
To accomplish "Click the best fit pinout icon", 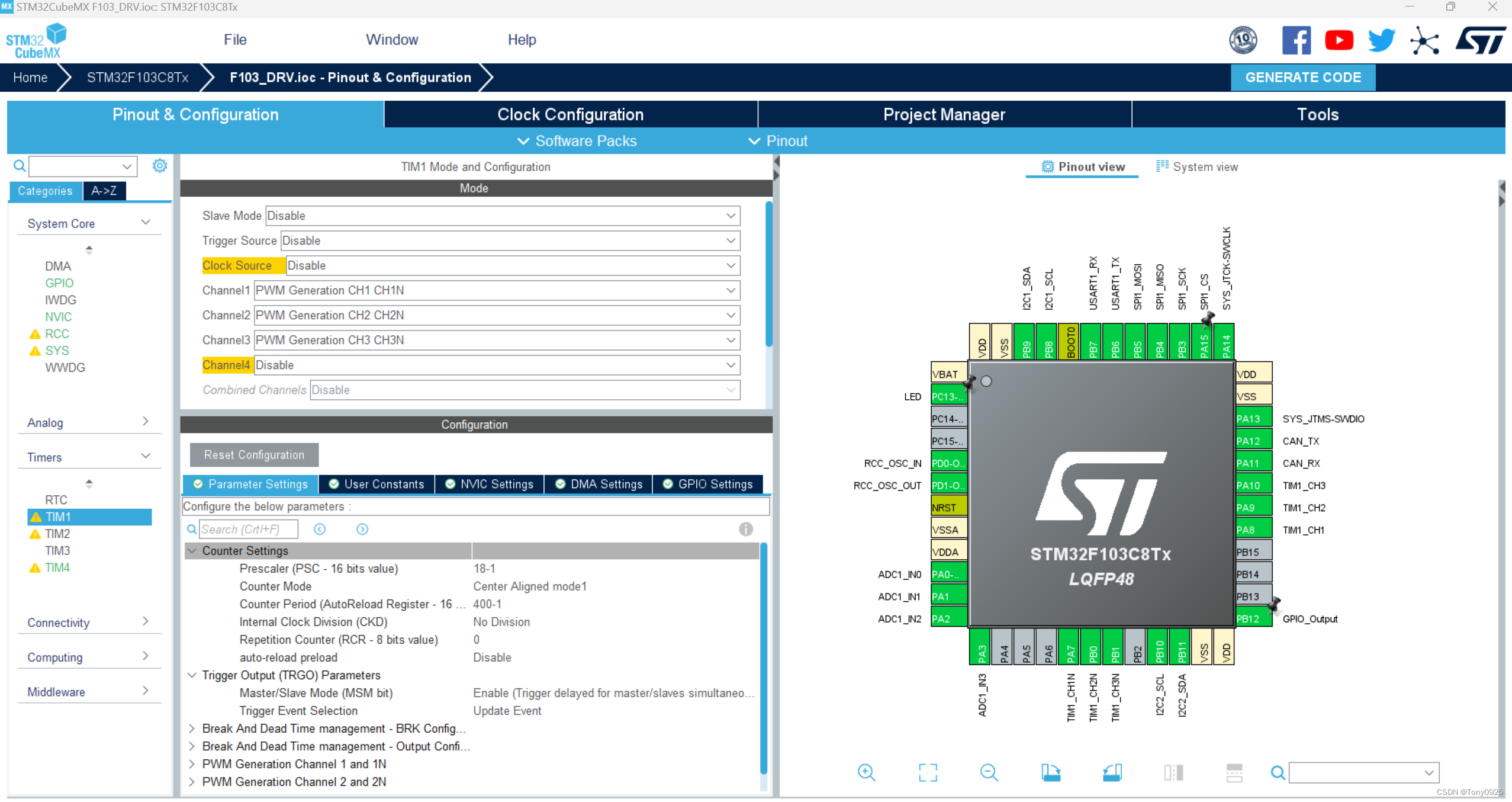I will click(x=927, y=772).
